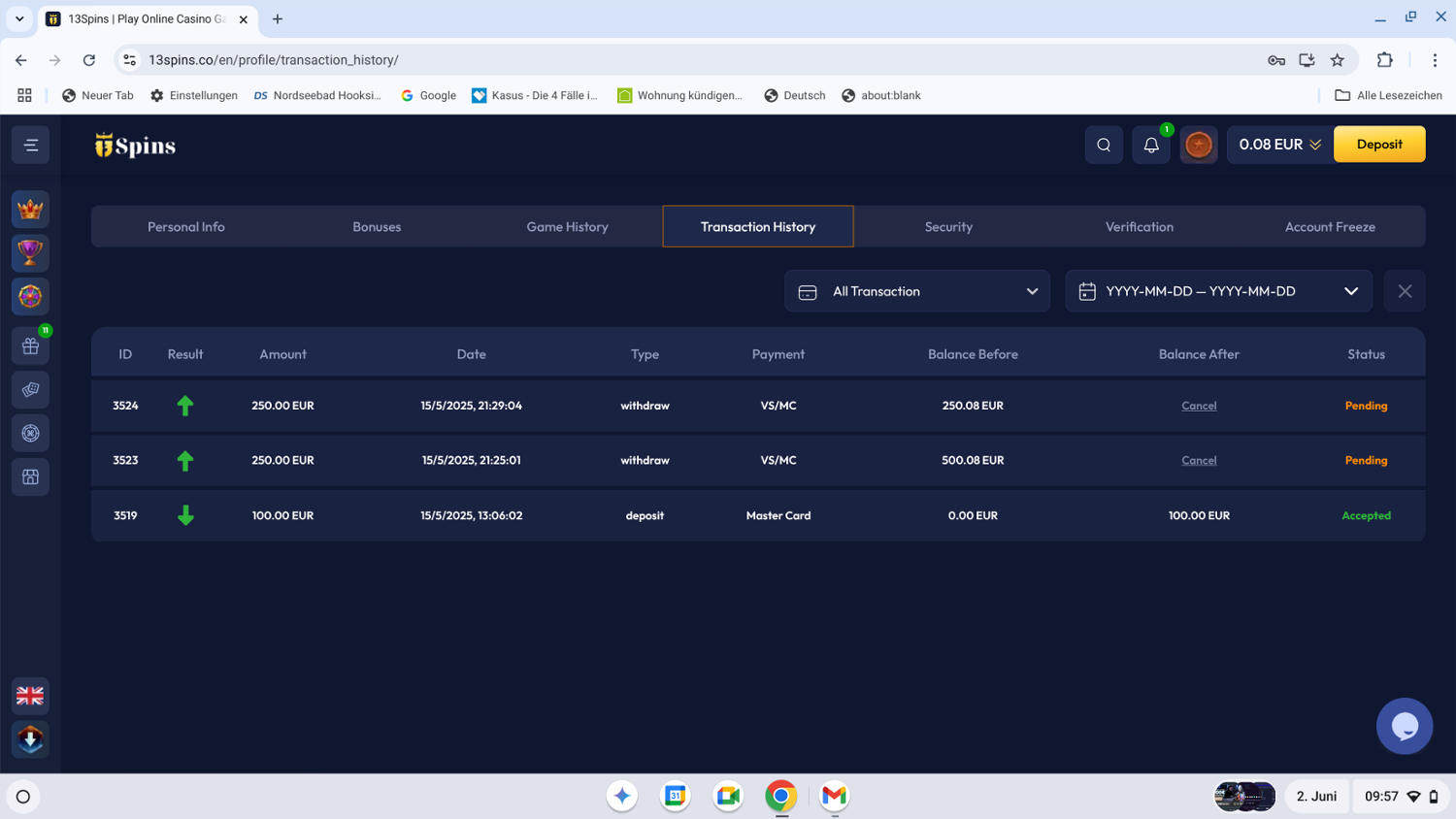Cancel withdrawal transaction 3524

(1199, 406)
